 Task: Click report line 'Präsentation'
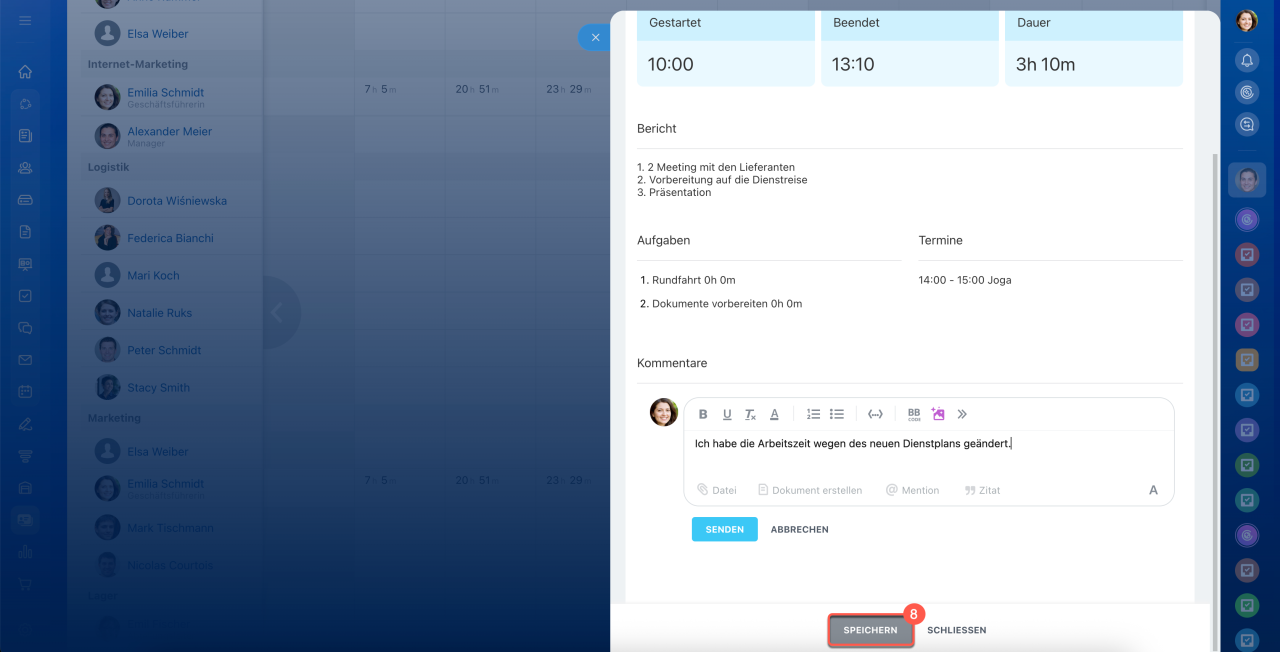point(680,192)
